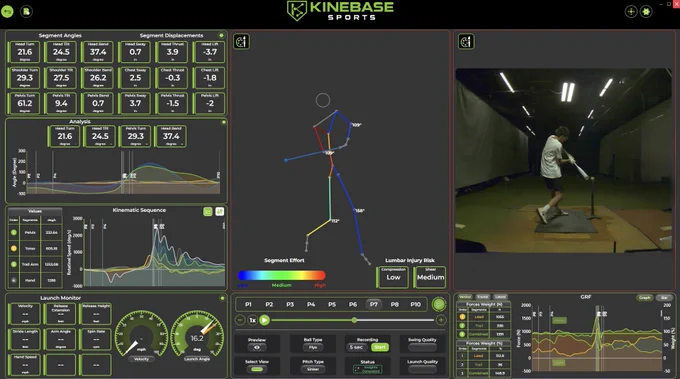Image resolution: width=680 pixels, height=379 pixels.
Task: Select phase P3
Action: coord(290,304)
